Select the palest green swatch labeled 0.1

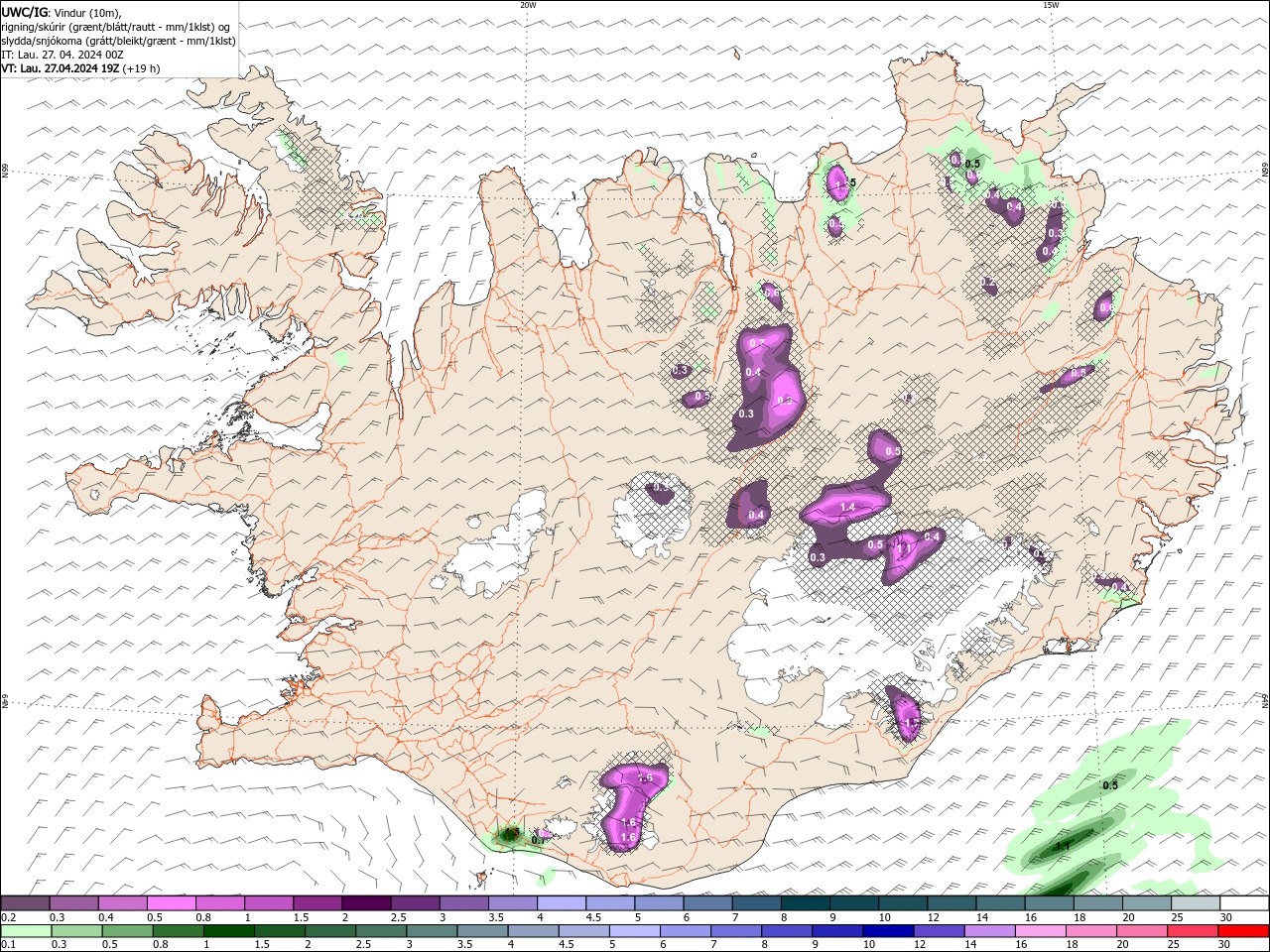[25, 931]
